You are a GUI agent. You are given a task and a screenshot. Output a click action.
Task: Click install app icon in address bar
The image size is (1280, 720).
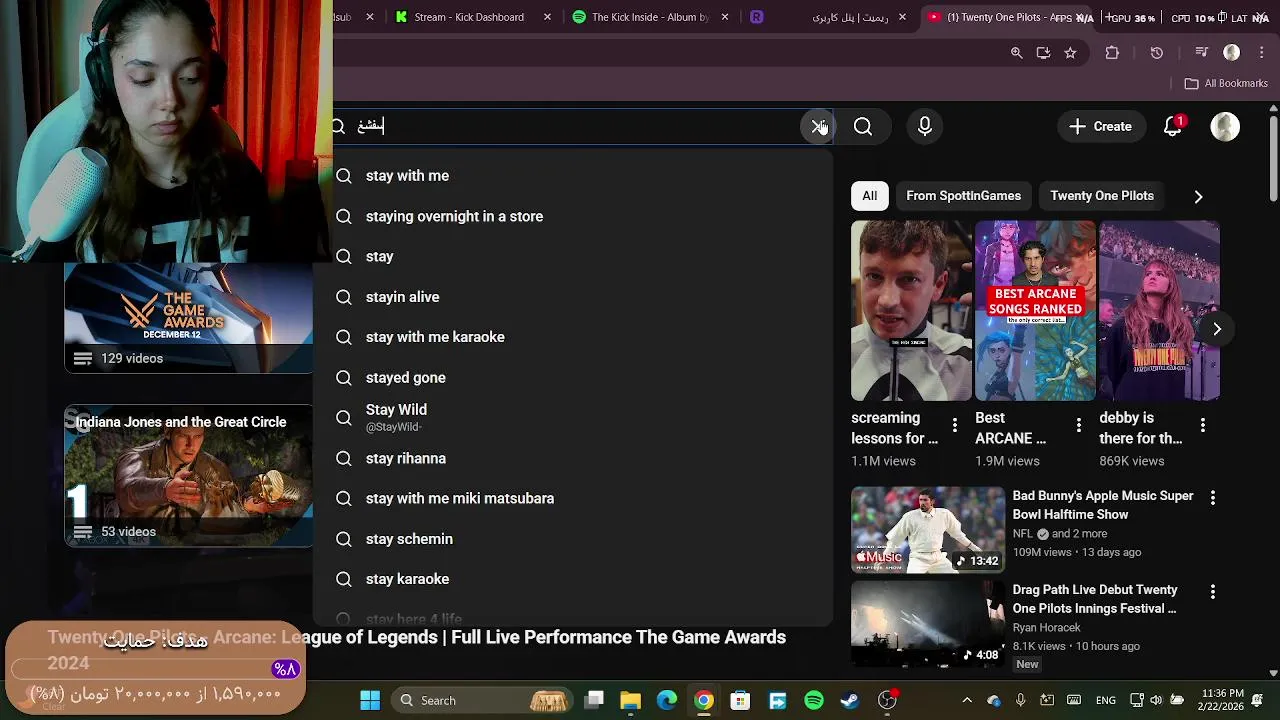click(1043, 53)
